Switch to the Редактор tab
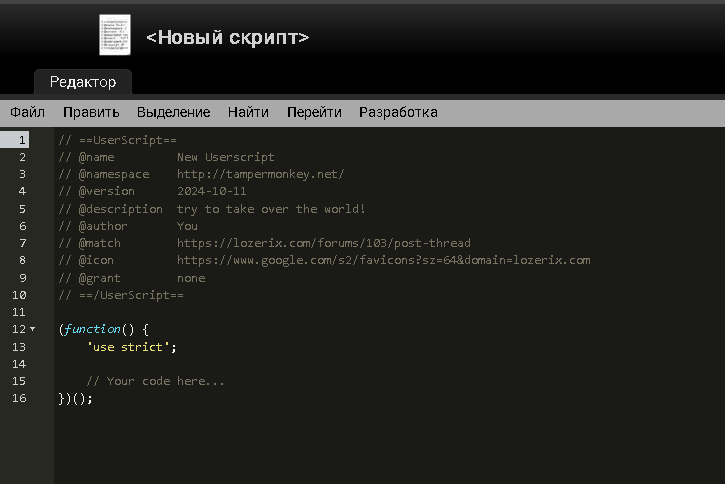This screenshot has height=484, width=725. (83, 82)
